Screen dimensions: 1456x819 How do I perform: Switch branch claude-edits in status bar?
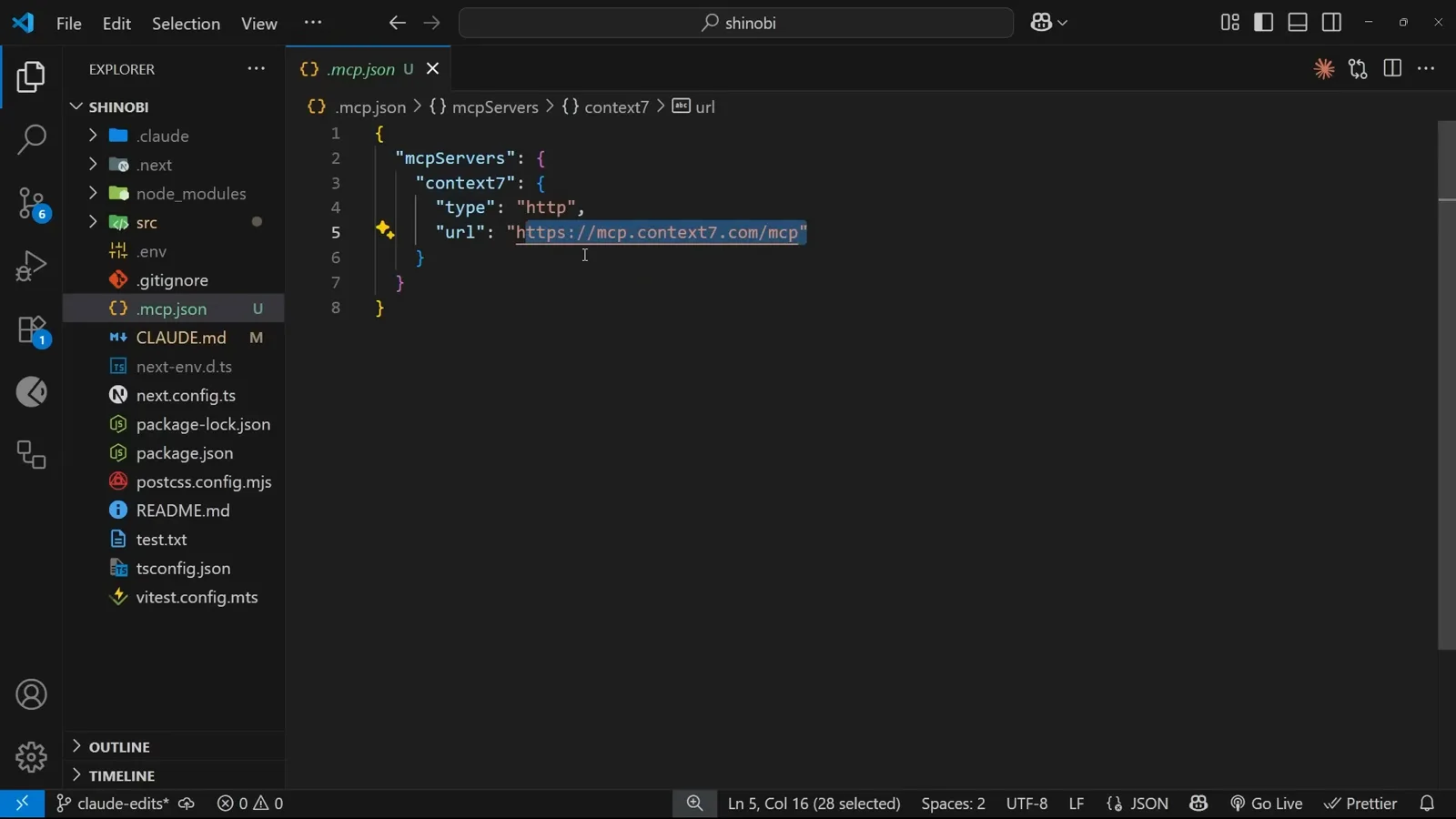113,804
